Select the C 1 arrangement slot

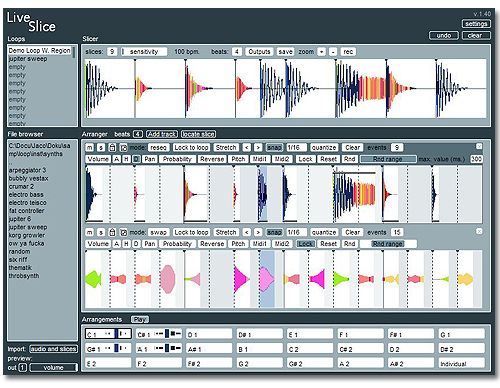[x=108, y=334]
